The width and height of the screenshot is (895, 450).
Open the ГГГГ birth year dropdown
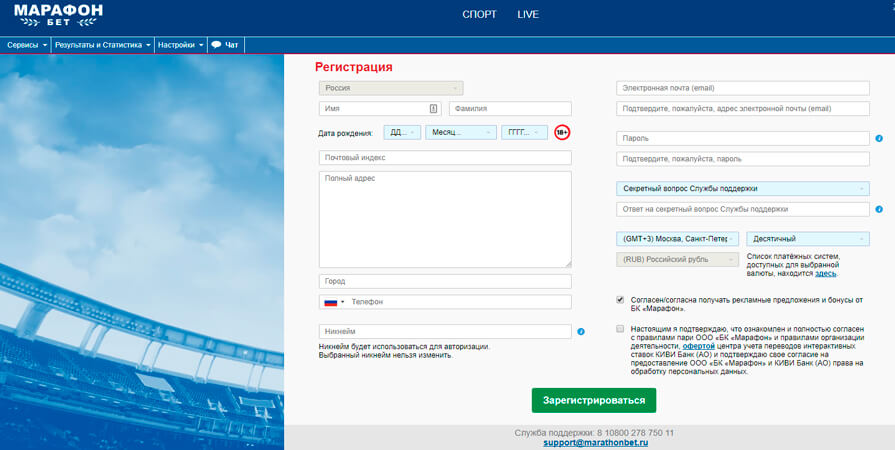click(524, 132)
